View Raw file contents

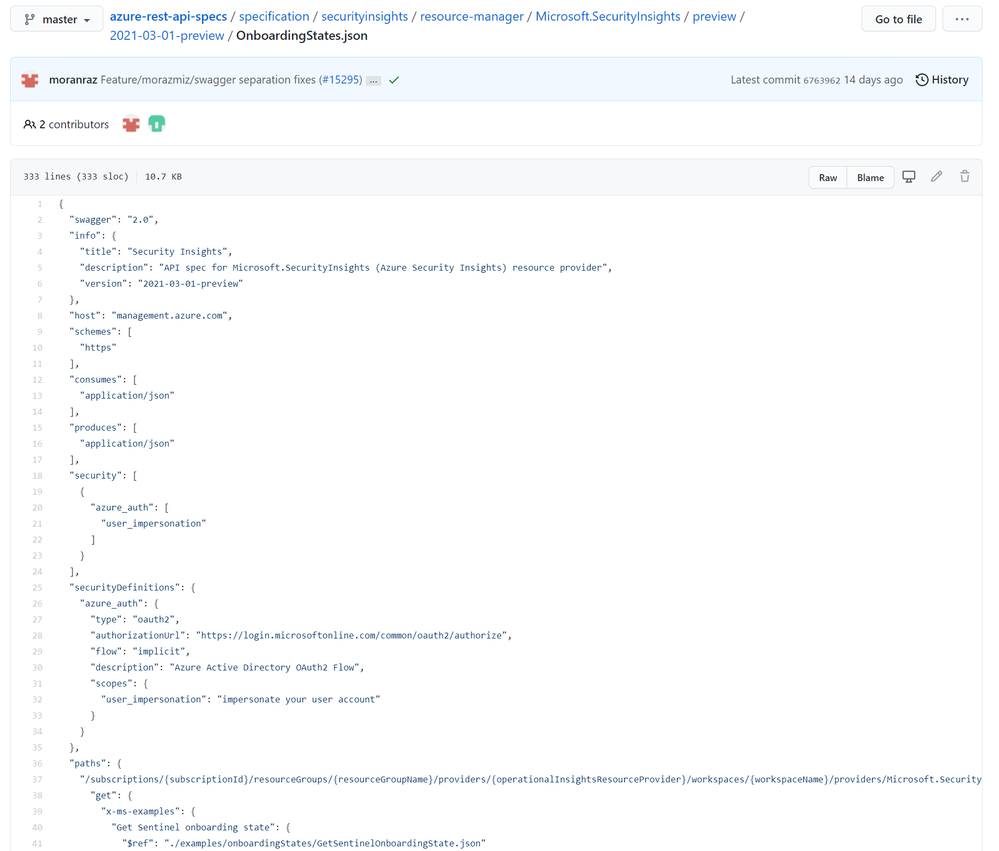pyautogui.click(x=828, y=178)
